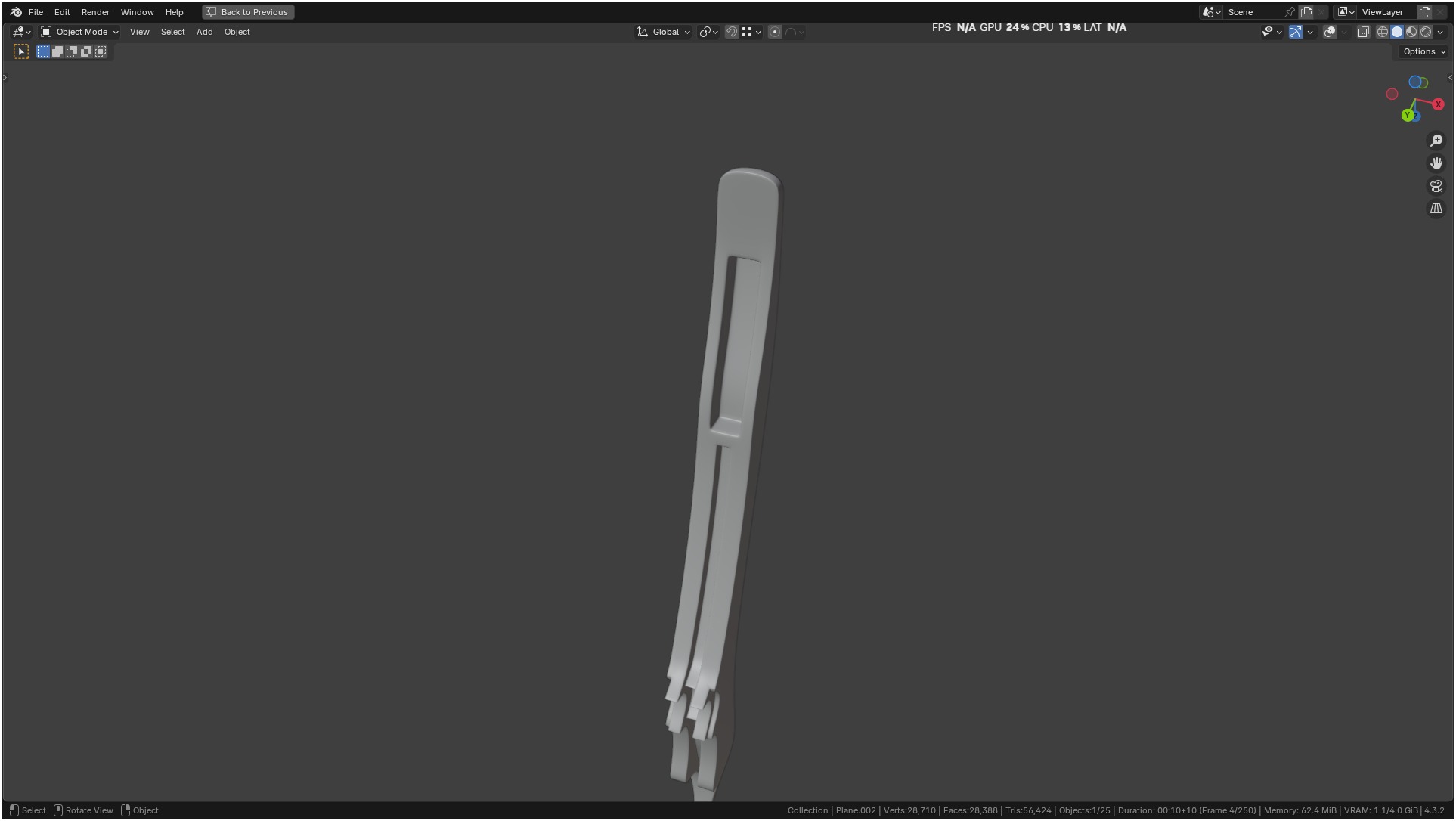Click the Scene name field
Screen dimensions: 1456x821
pyautogui.click(x=1253, y=12)
